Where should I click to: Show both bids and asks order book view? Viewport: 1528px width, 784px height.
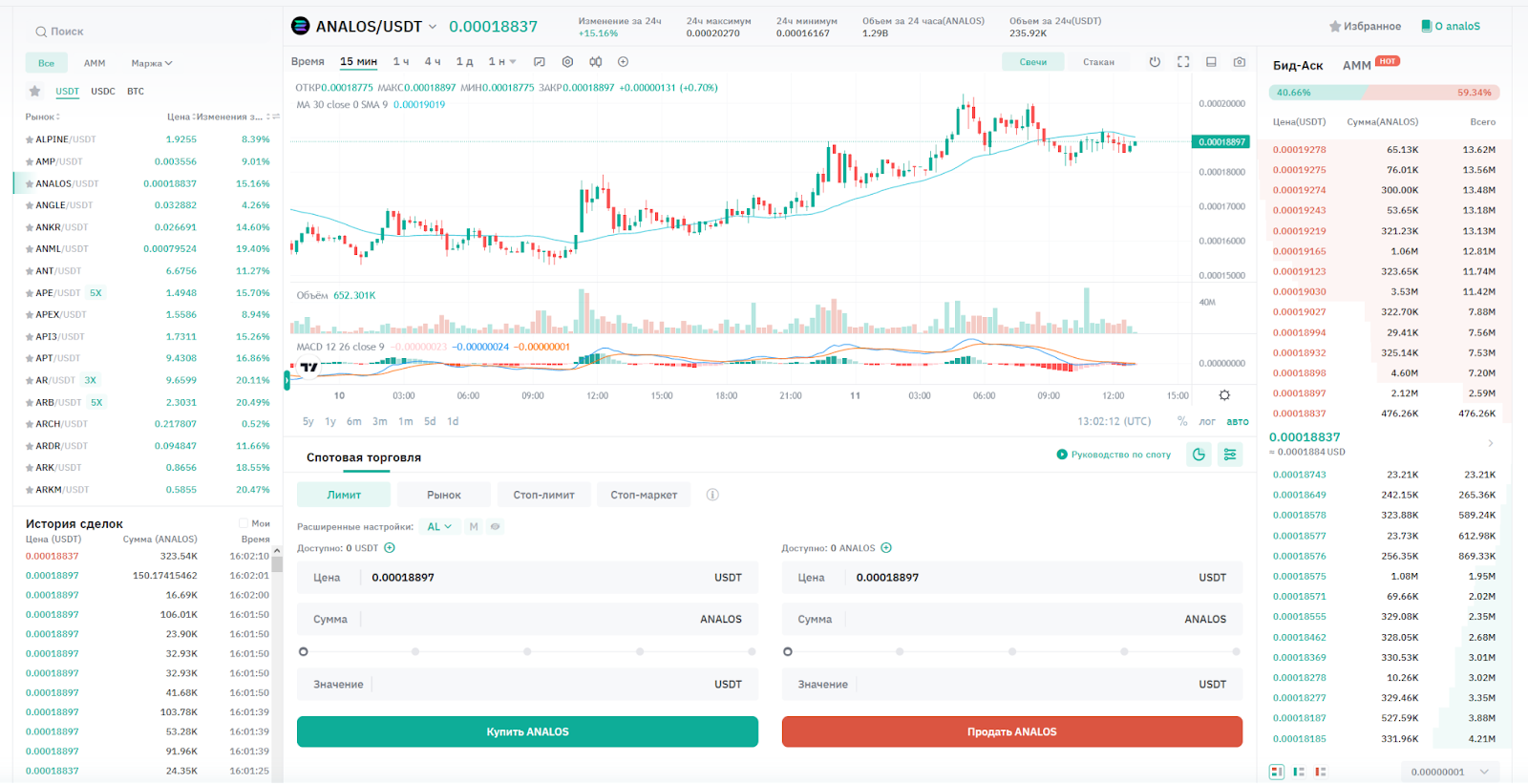click(1277, 772)
